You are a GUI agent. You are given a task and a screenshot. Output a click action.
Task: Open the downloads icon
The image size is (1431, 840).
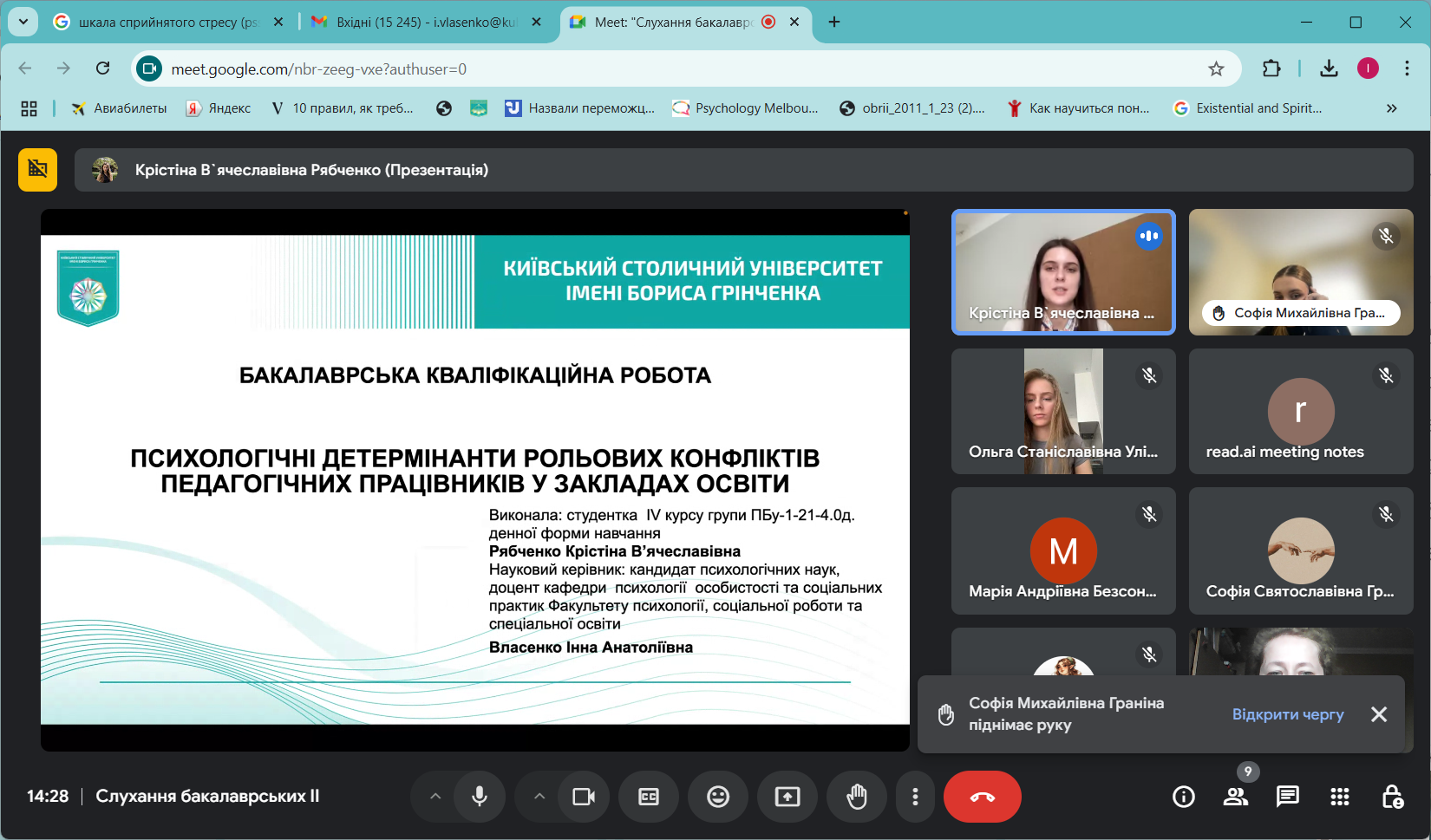point(1329,68)
